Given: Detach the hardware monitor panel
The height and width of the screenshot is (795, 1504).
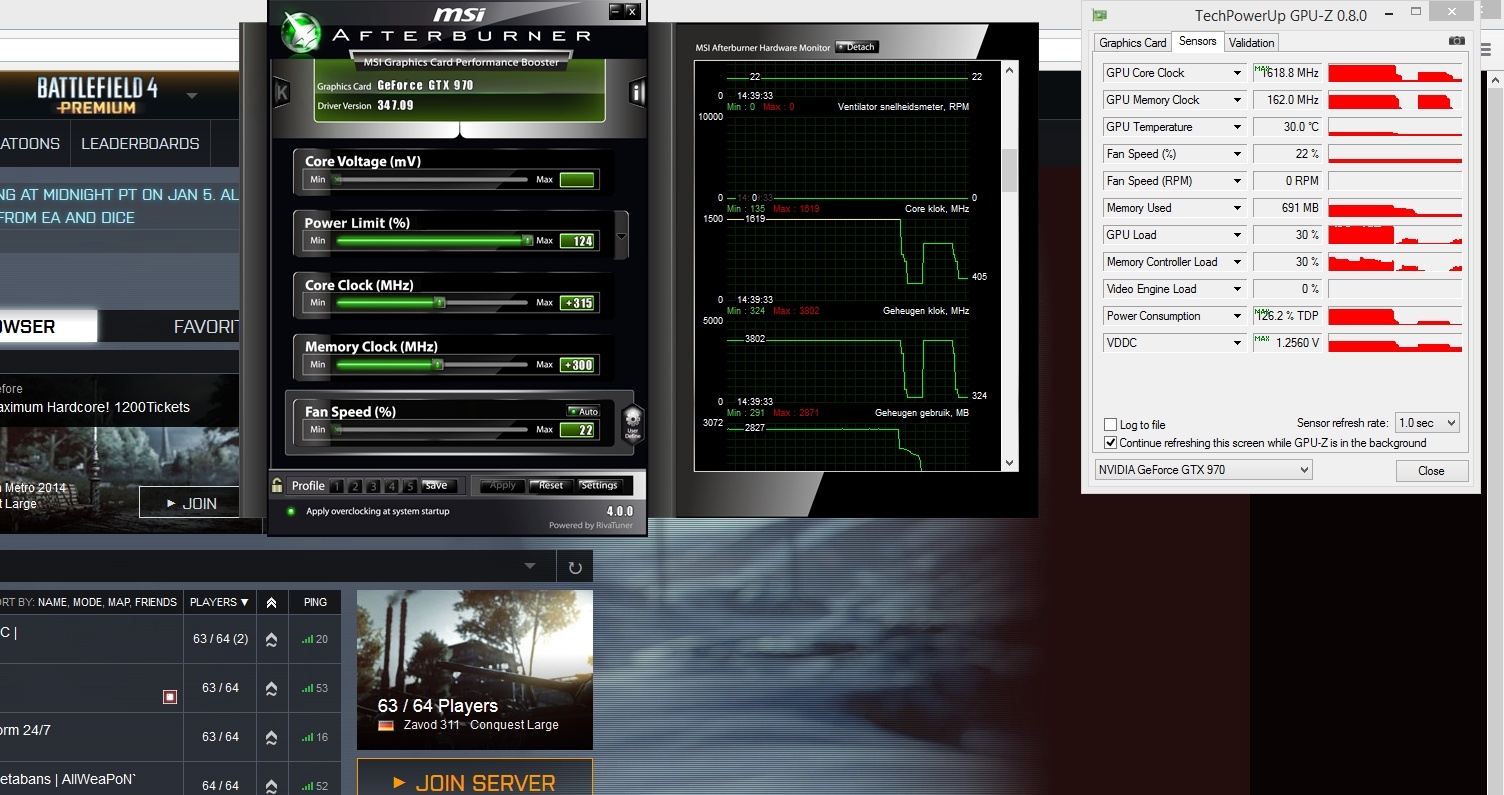Looking at the screenshot, I should [x=856, y=47].
